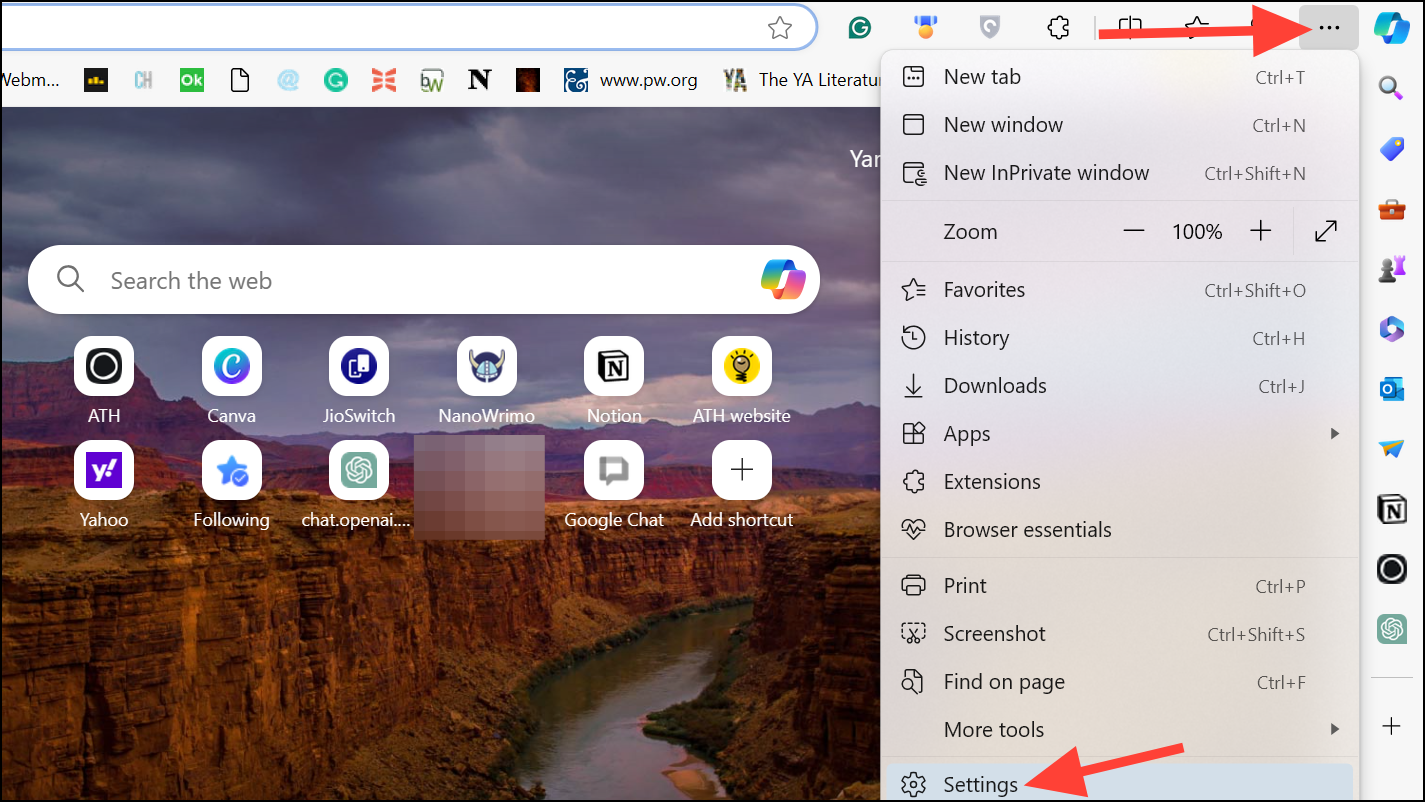Open Settings from the menu
Viewport: 1425px width, 802px height.
click(979, 785)
